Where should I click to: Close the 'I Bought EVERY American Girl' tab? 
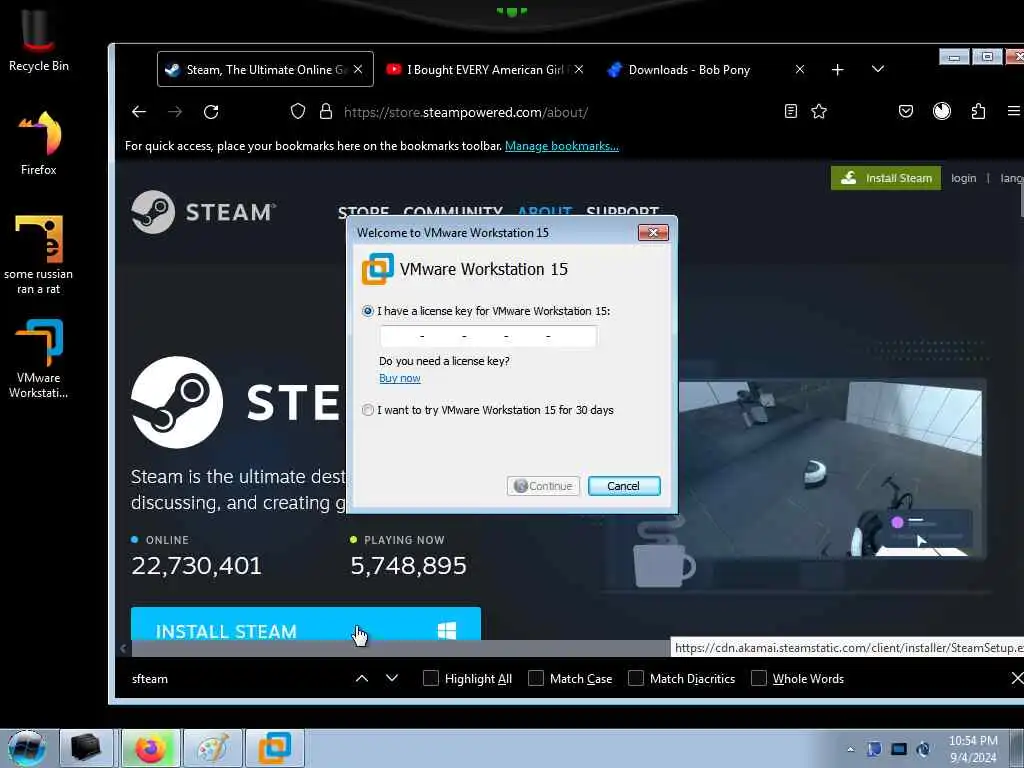[579, 69]
